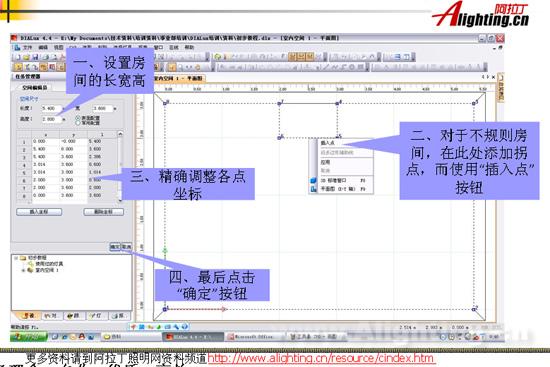Screen dimensions: 550x367
Task: Collapse the root project tree node
Action: click(x=16, y=258)
